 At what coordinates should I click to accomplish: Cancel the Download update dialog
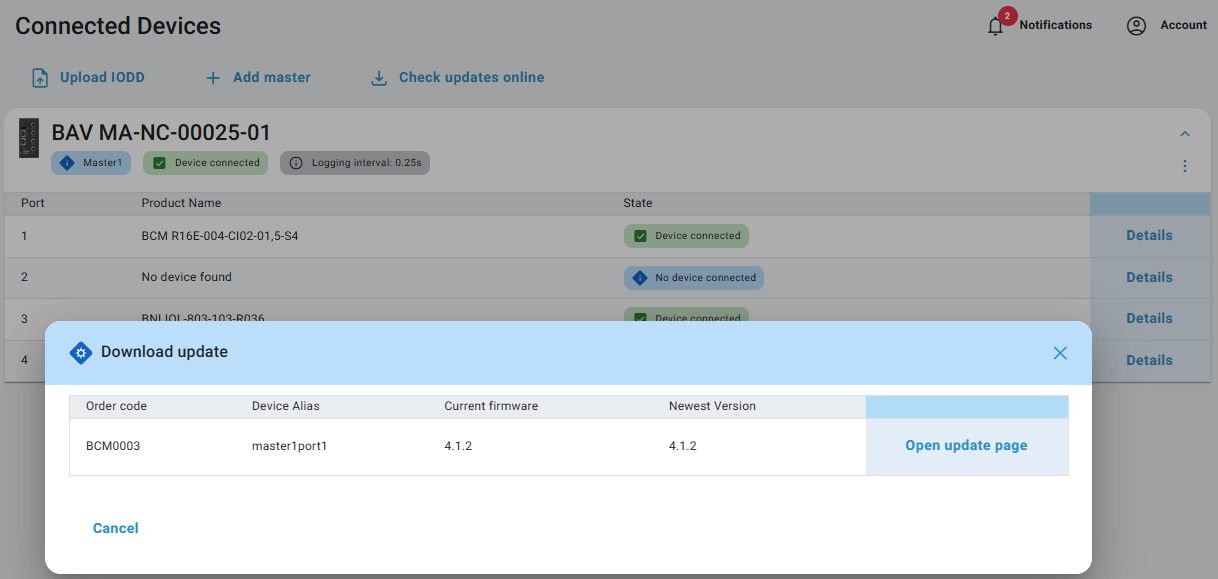coord(116,528)
